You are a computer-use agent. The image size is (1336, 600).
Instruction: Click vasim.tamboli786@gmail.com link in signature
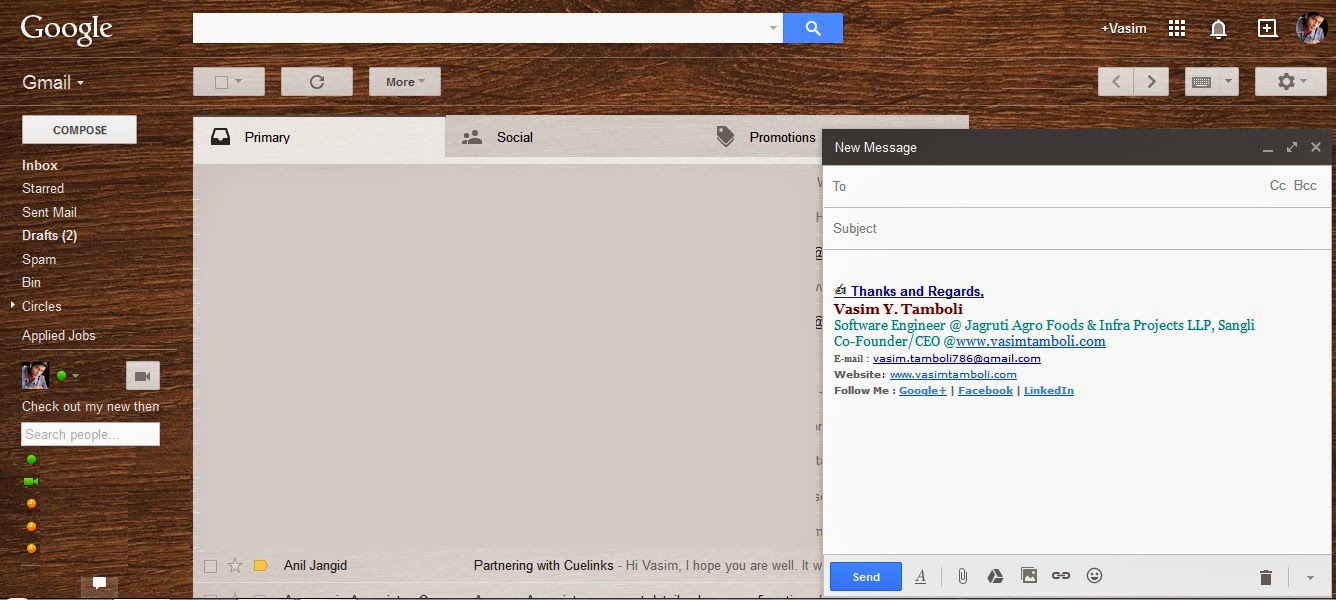[956, 358]
